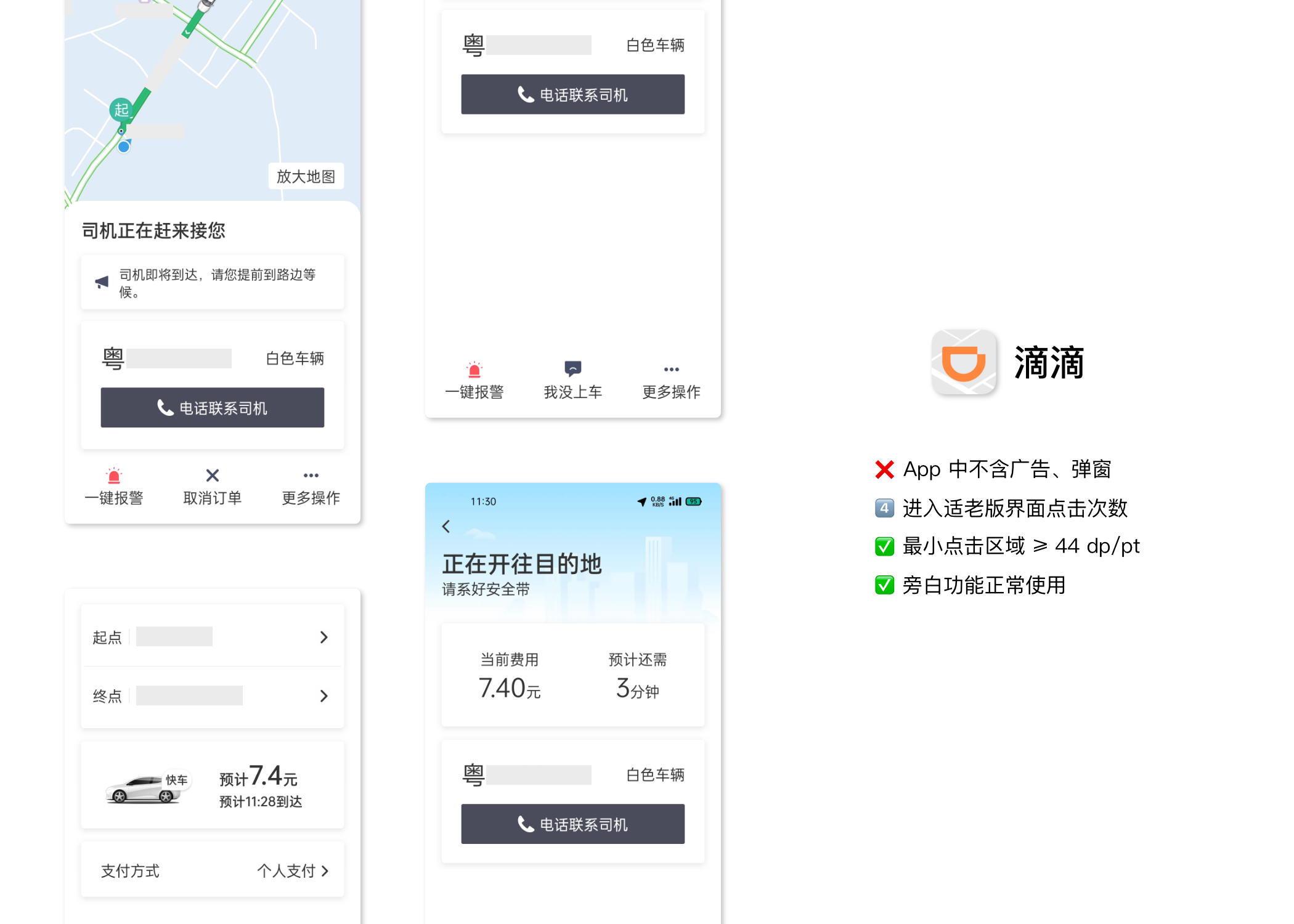
Task: Open 更多操作 via the ellipsis icon
Action: (x=311, y=474)
